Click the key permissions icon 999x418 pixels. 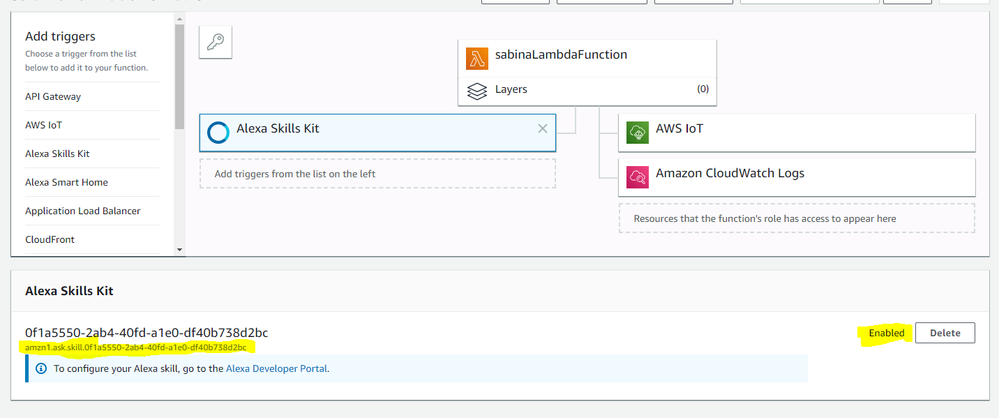tap(215, 42)
